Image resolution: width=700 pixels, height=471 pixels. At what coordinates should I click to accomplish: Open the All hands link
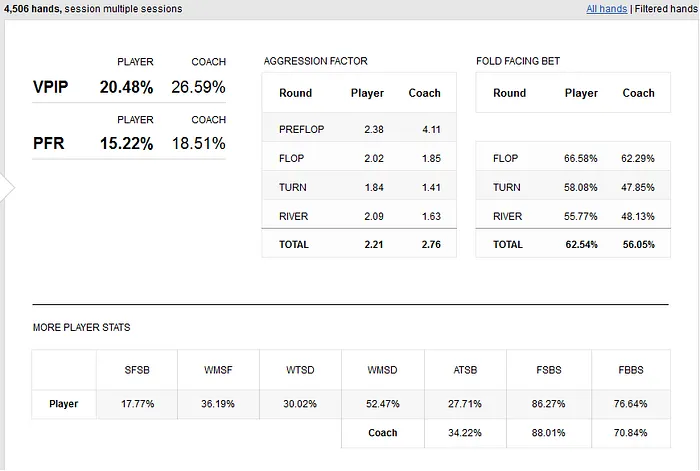point(606,9)
